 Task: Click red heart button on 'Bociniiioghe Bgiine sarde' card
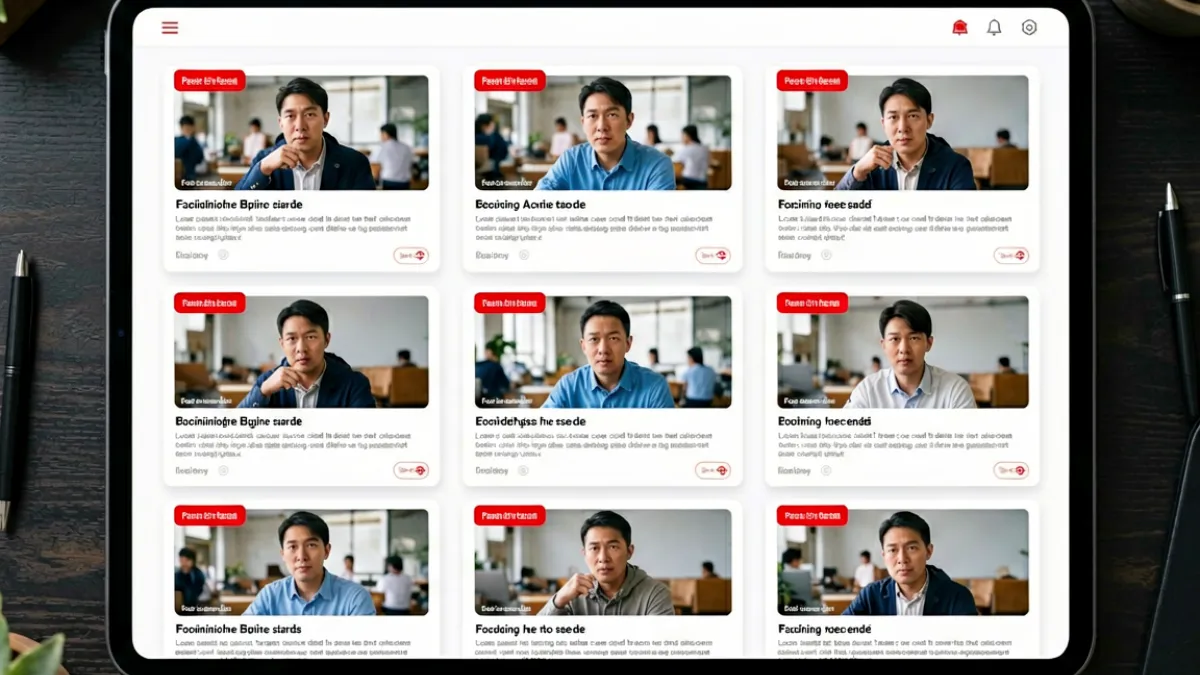coord(411,470)
